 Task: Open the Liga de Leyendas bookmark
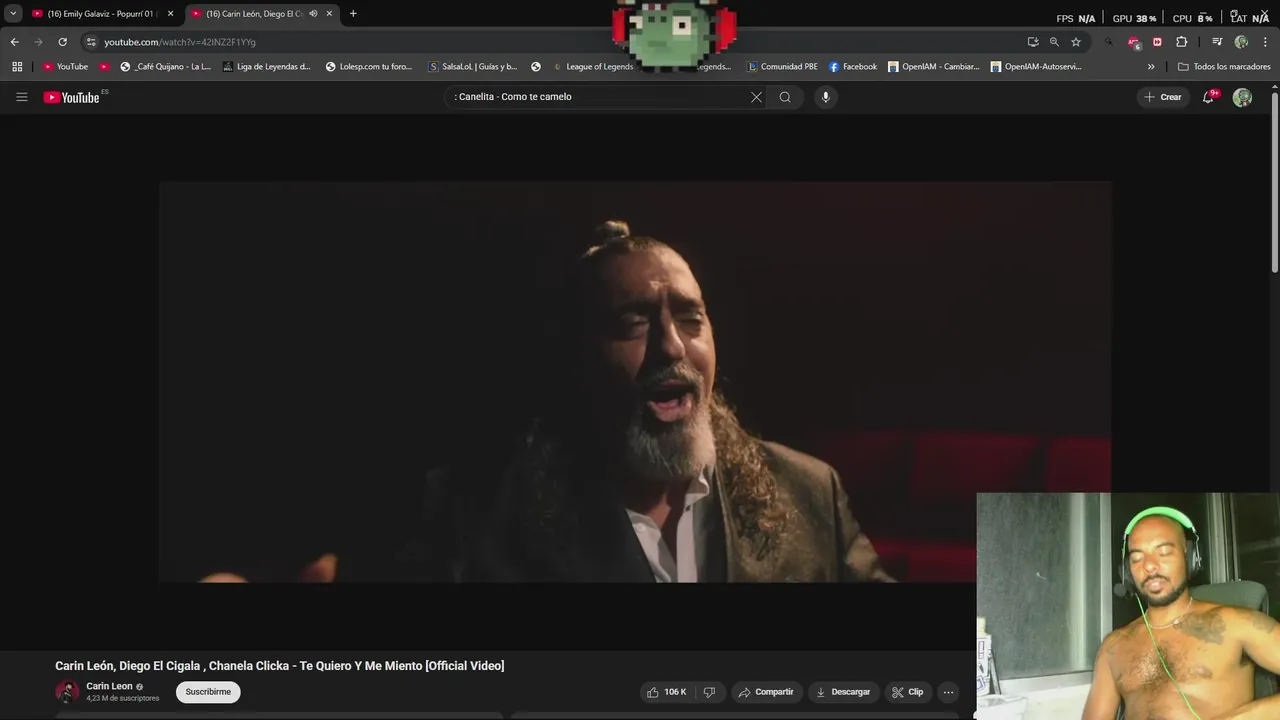266,67
